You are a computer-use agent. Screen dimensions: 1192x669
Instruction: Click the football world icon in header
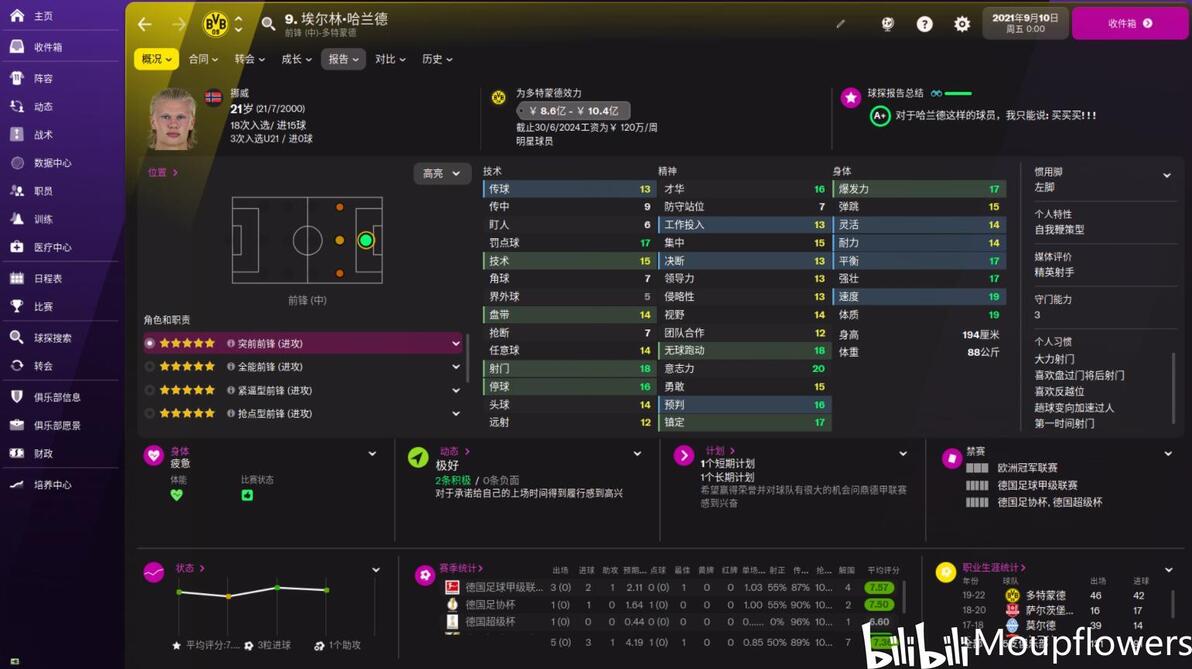887,24
